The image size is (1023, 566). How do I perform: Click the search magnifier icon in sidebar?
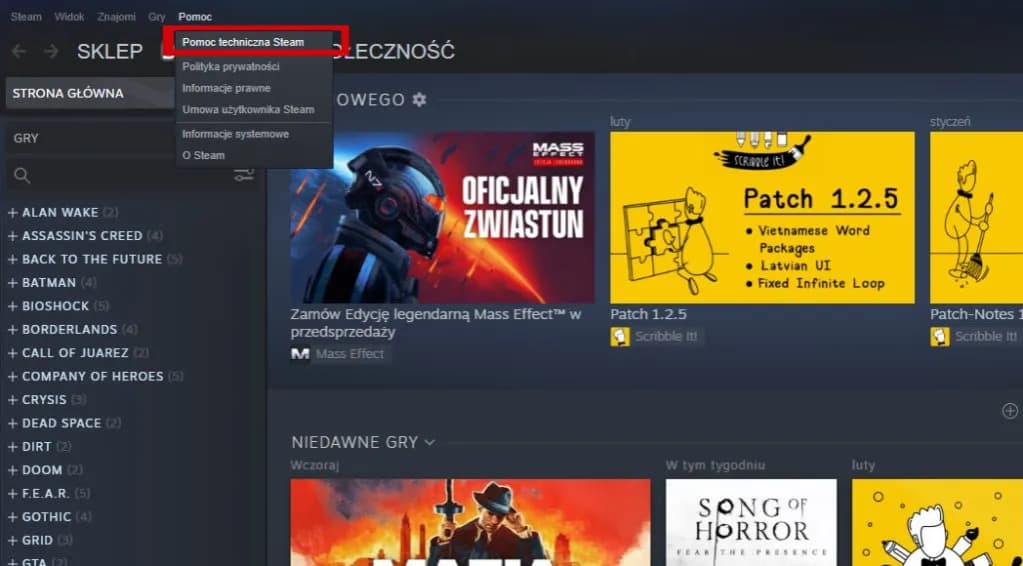pyautogui.click(x=22, y=176)
